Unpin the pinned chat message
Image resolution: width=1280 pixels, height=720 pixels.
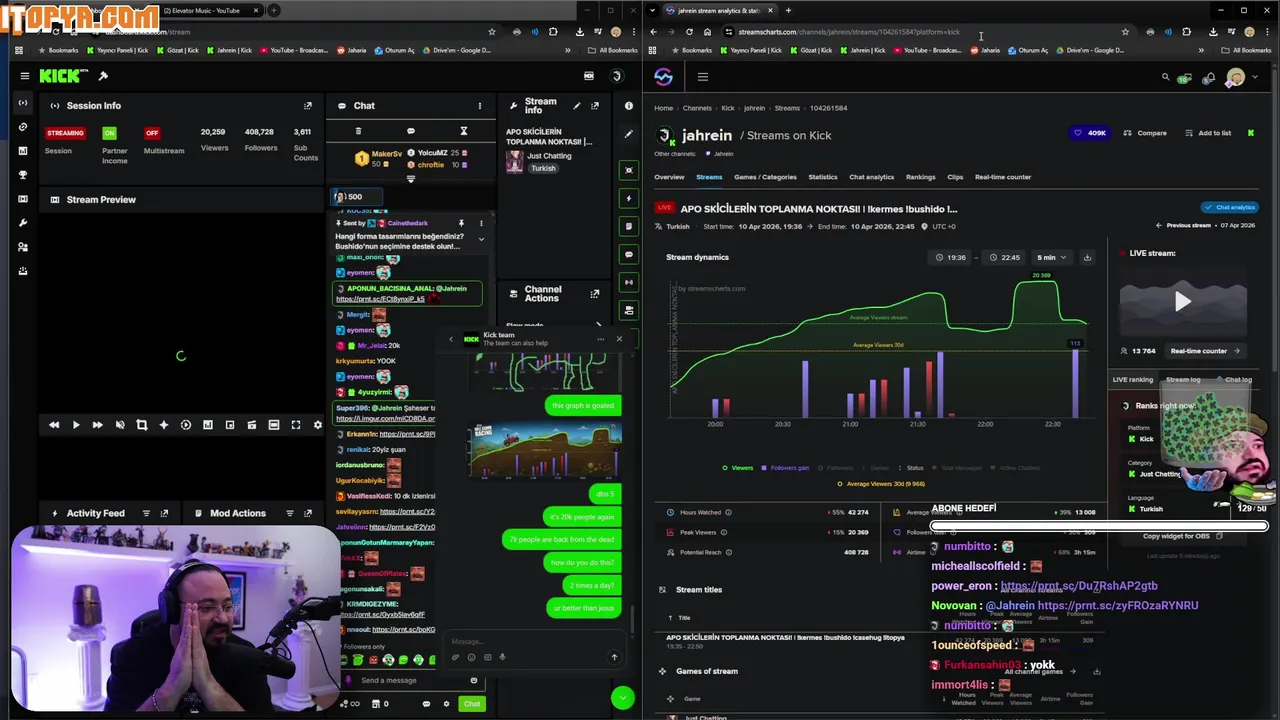point(461,223)
